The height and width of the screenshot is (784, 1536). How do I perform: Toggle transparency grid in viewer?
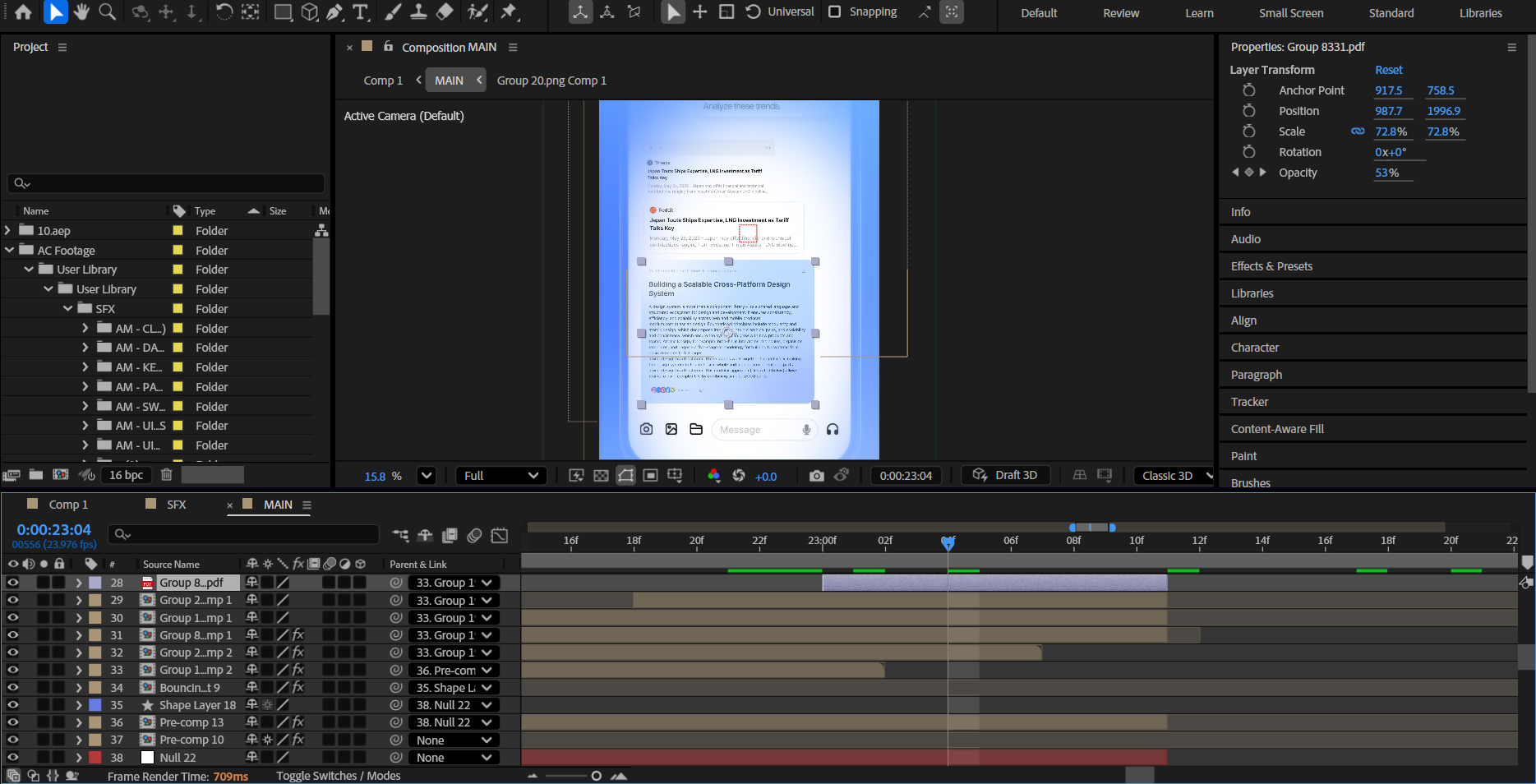pyautogui.click(x=601, y=476)
